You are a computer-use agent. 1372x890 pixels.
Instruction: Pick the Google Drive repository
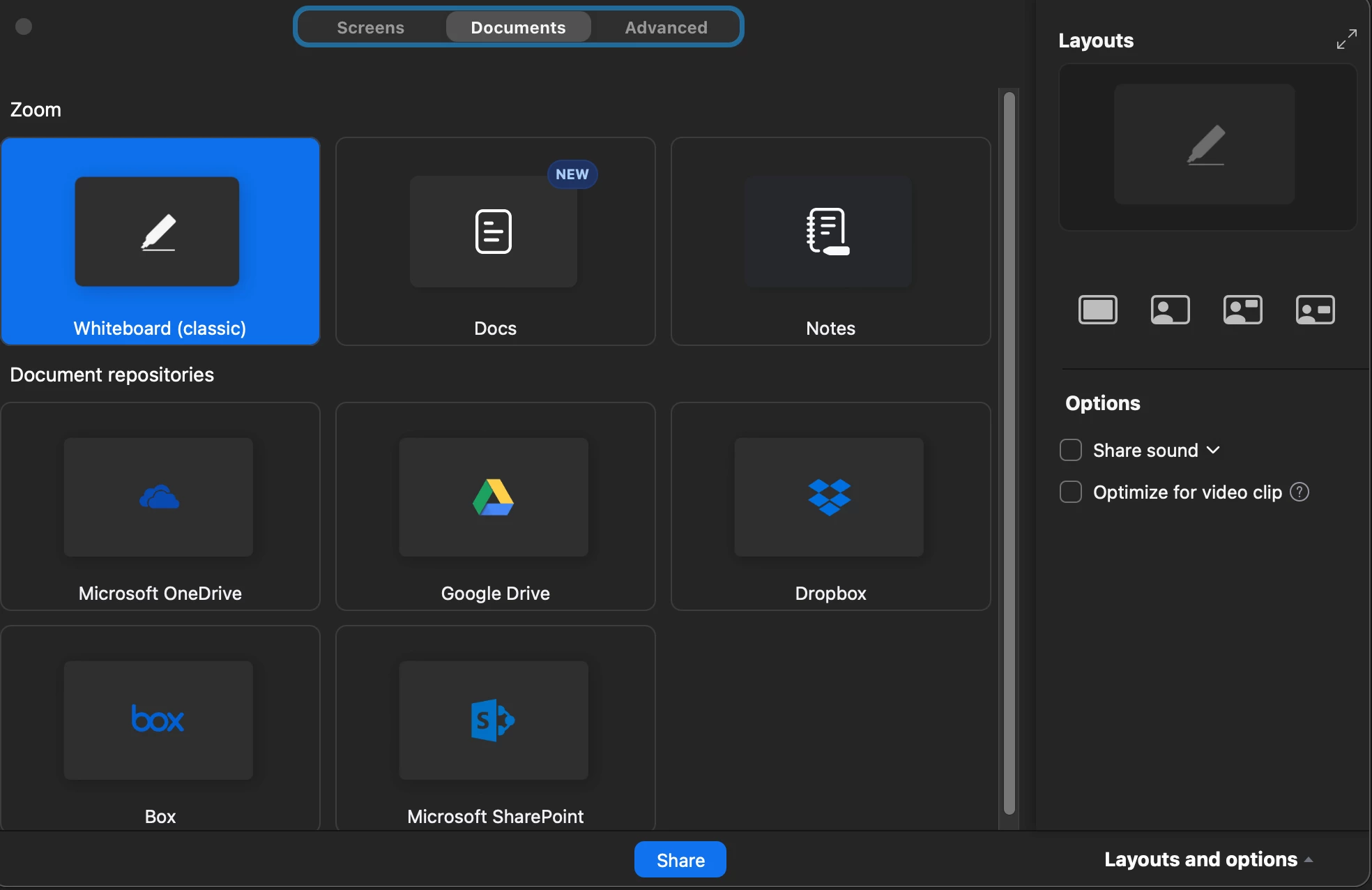tap(494, 497)
